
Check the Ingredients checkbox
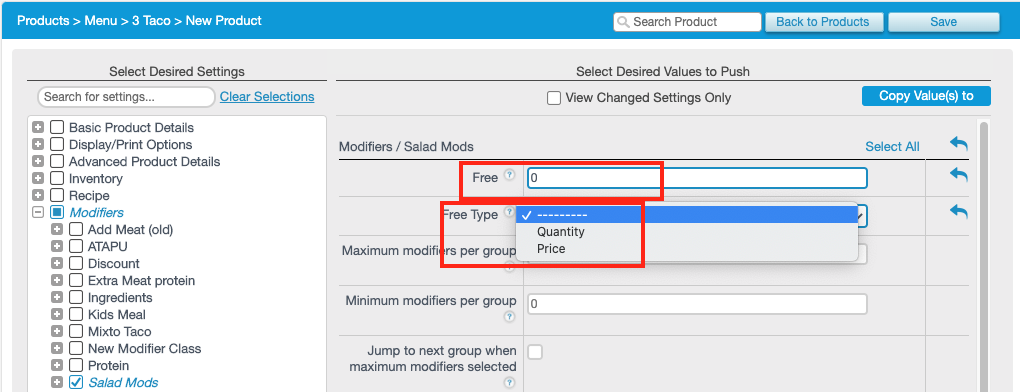click(76, 298)
